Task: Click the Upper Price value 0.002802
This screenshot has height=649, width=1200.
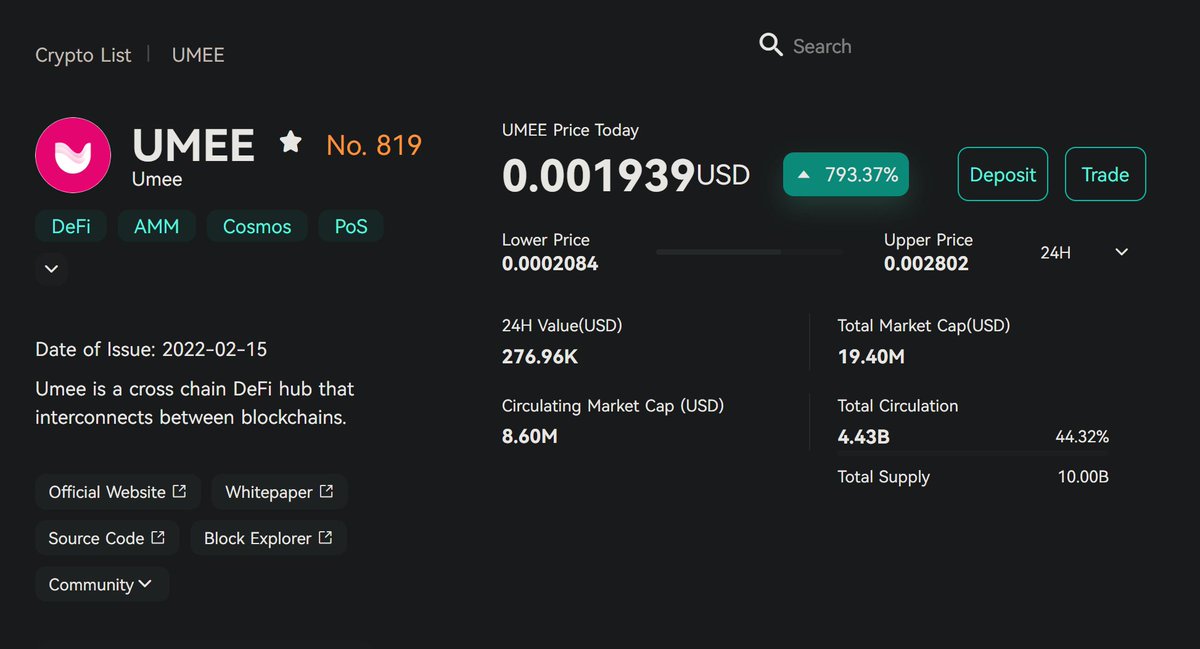Action: (926, 264)
